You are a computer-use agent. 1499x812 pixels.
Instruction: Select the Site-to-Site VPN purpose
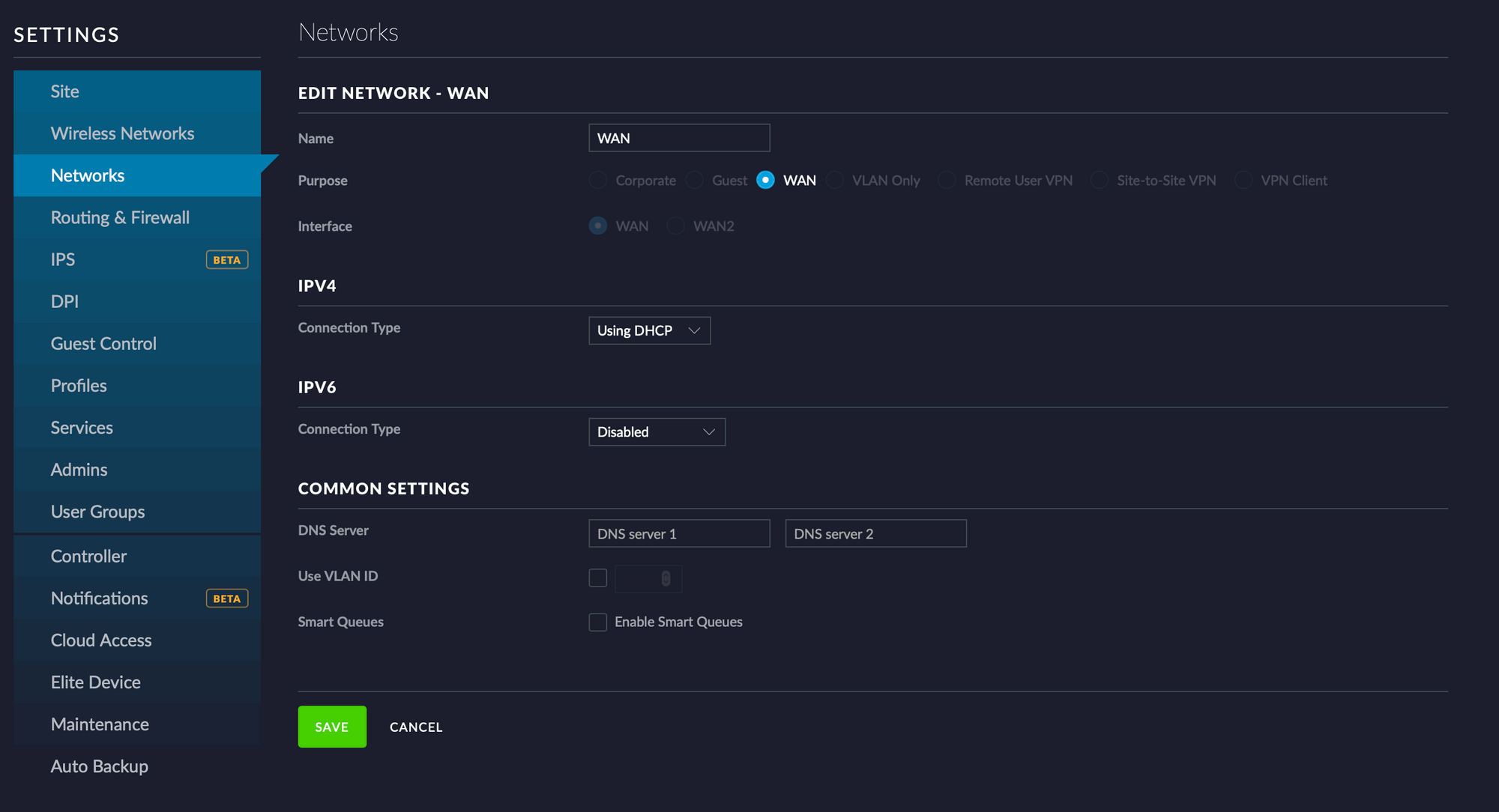(x=1099, y=181)
